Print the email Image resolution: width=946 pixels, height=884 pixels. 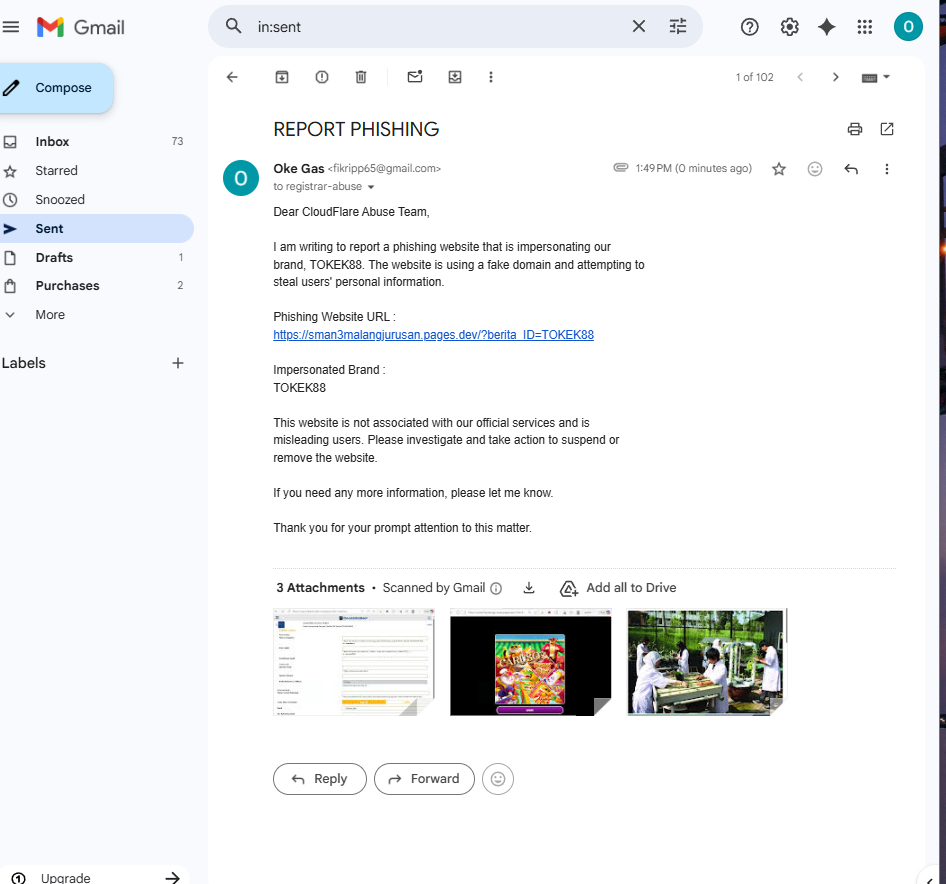(854, 129)
